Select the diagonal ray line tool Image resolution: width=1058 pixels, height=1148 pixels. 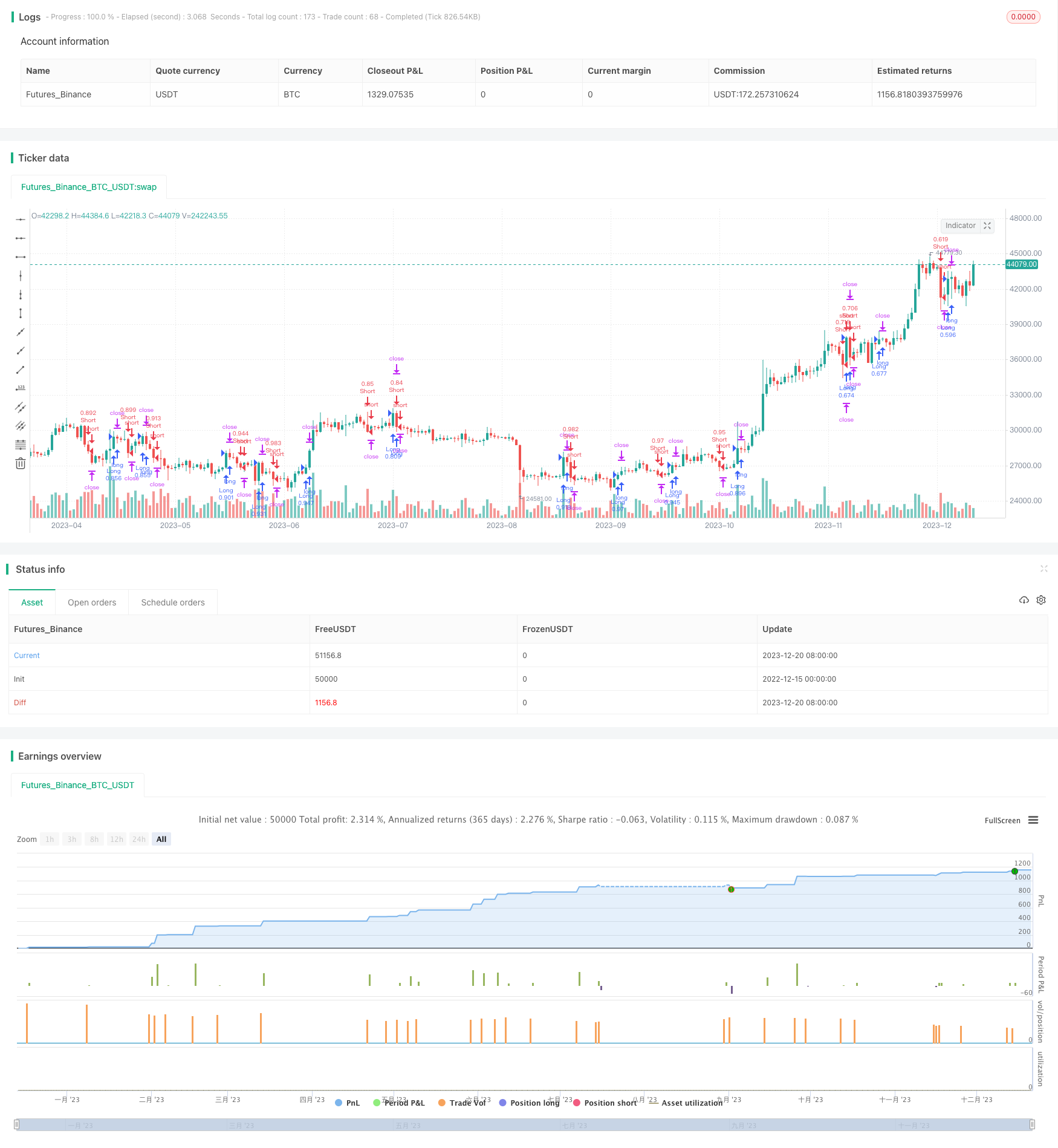(21, 351)
